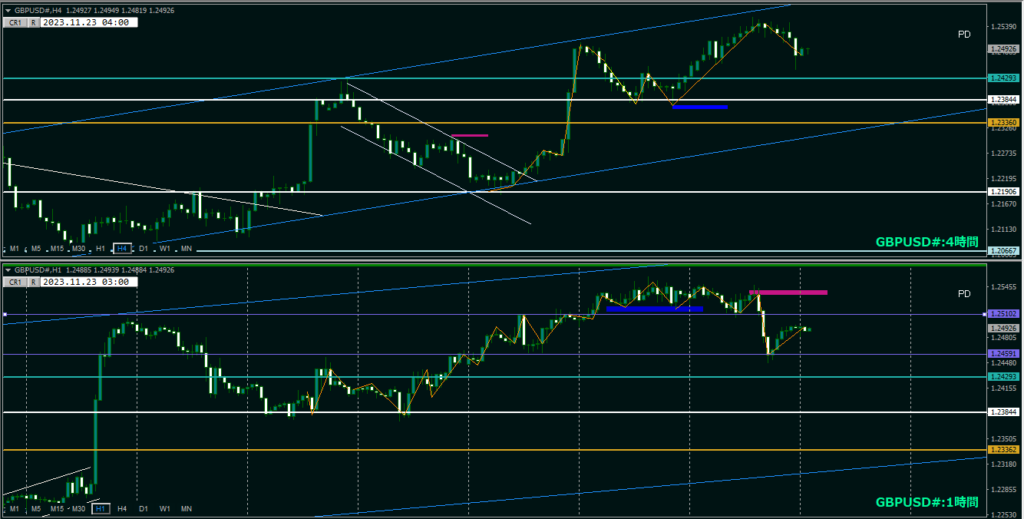Click current price tag 1.24926 in lower chart
The height and width of the screenshot is (519, 1024).
tap(1003, 328)
